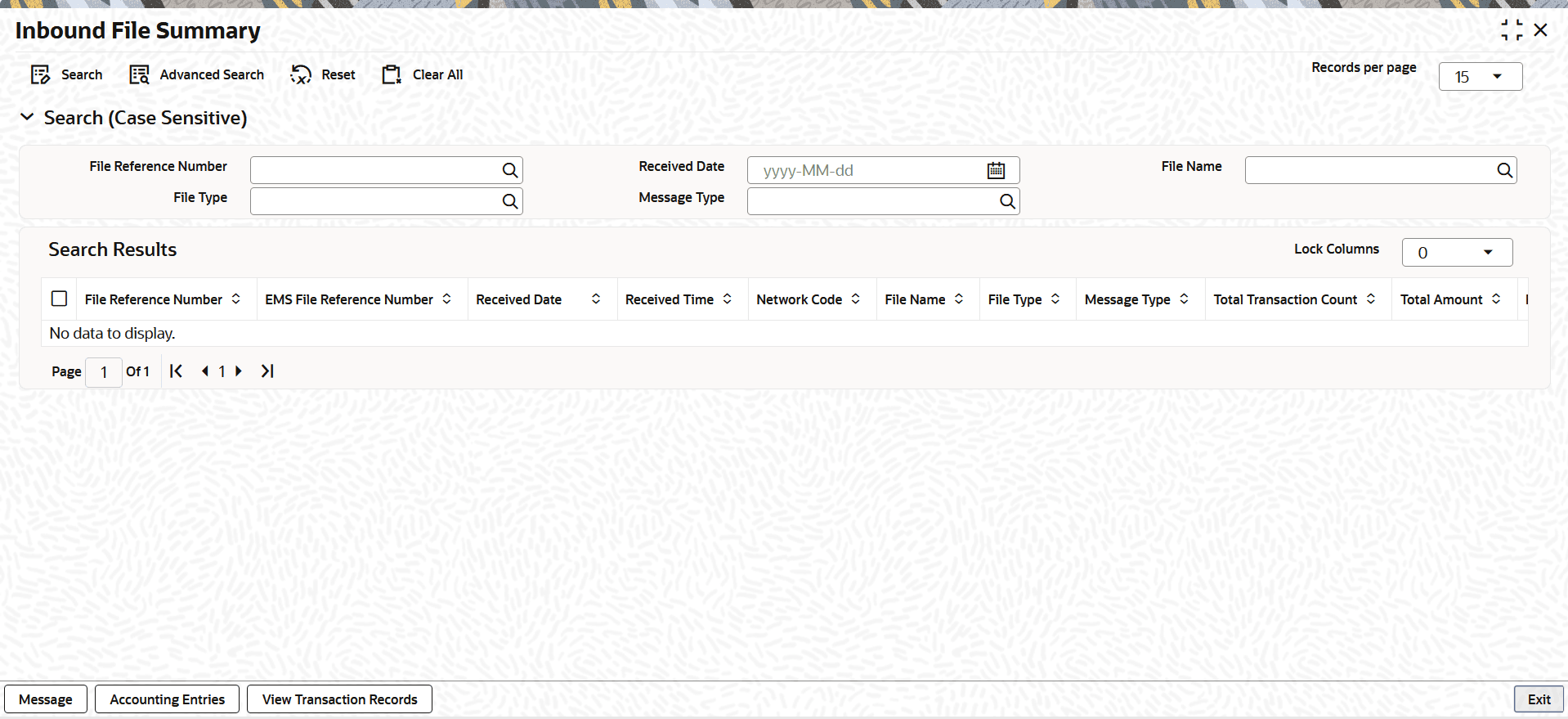
Task: Jump to the last results page
Action: coord(267,371)
